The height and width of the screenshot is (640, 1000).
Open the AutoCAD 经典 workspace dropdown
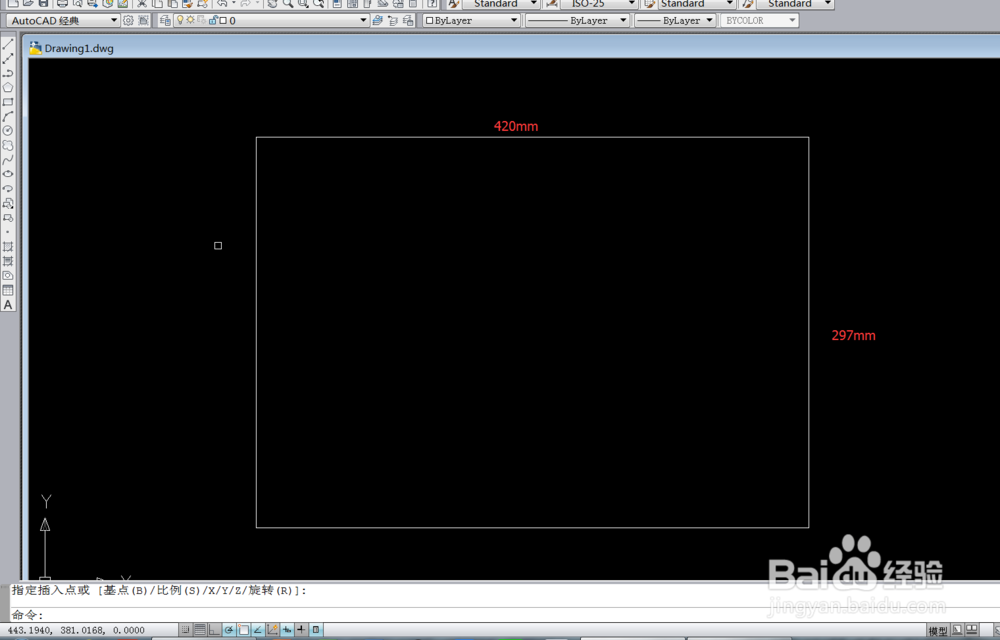(114, 20)
